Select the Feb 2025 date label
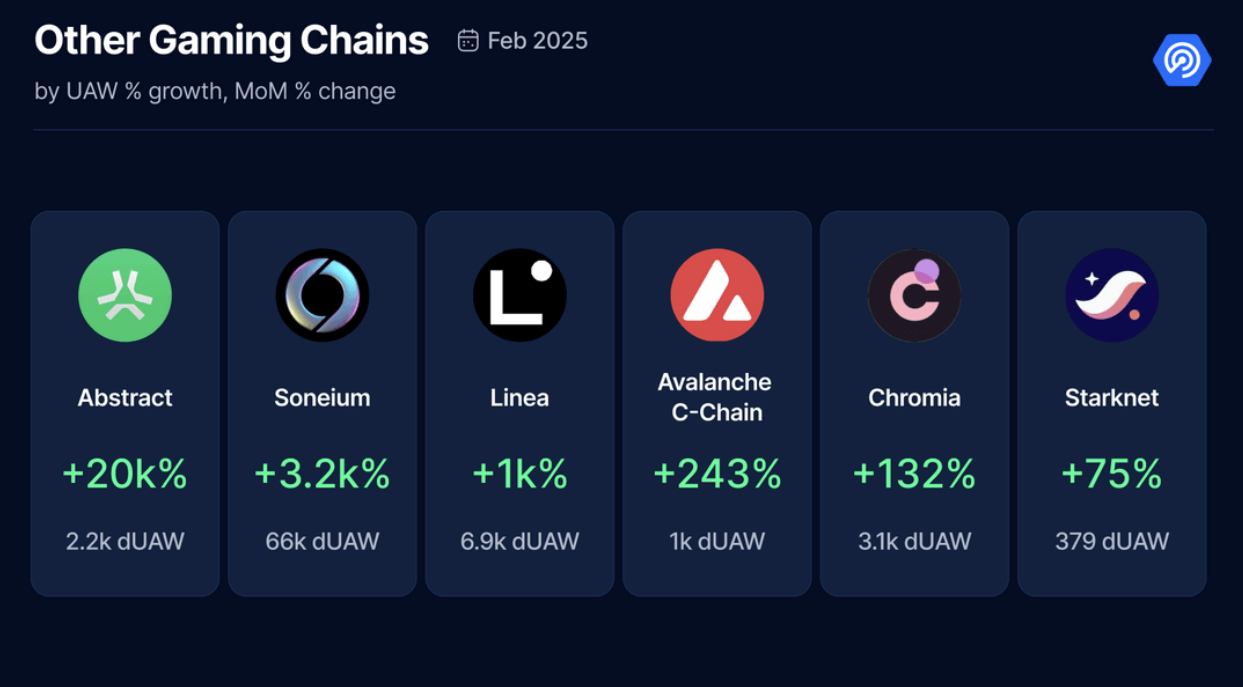1243x687 pixels. click(537, 41)
